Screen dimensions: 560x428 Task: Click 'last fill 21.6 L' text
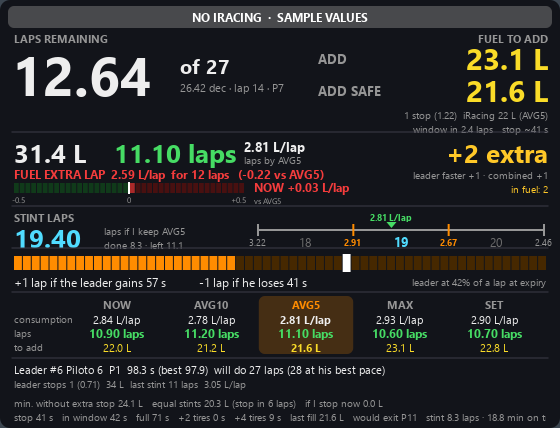[x=317, y=418]
